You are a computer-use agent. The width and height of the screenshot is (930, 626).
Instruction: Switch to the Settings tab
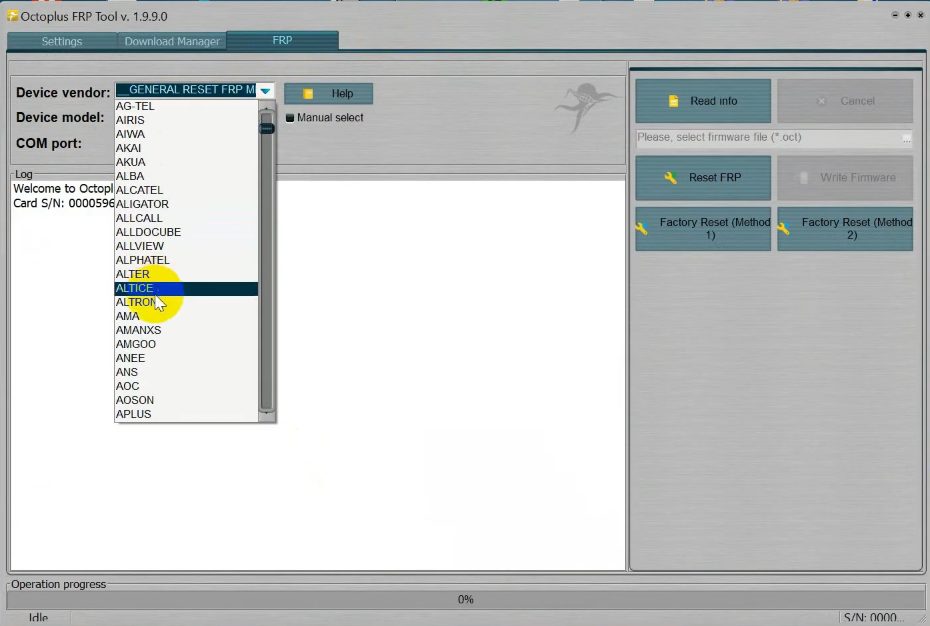62,41
